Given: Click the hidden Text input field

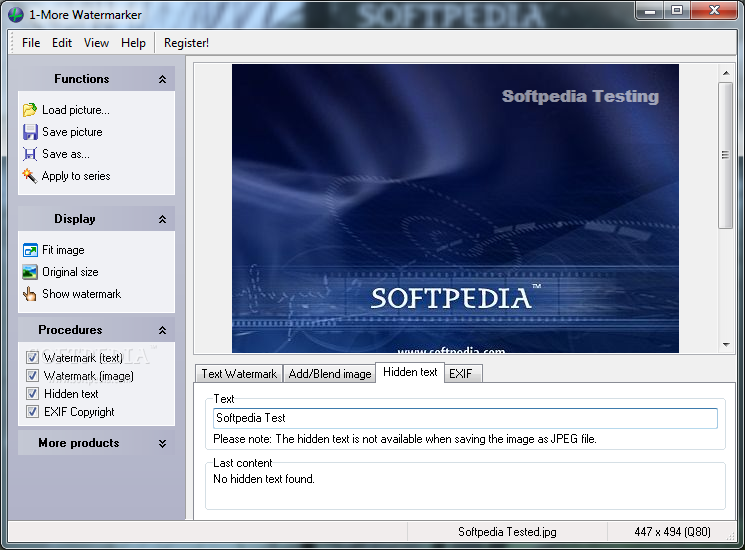Looking at the screenshot, I should pyautogui.click(x=465, y=418).
